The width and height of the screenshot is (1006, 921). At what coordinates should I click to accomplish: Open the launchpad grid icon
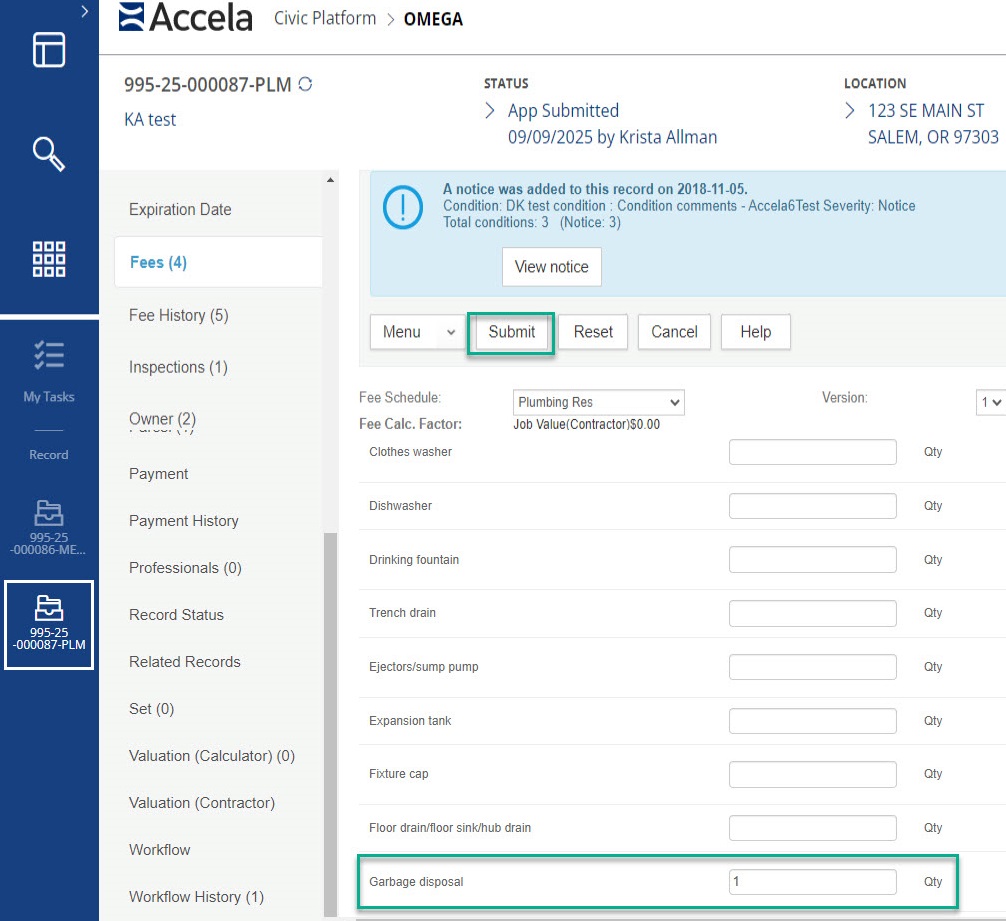click(48, 258)
